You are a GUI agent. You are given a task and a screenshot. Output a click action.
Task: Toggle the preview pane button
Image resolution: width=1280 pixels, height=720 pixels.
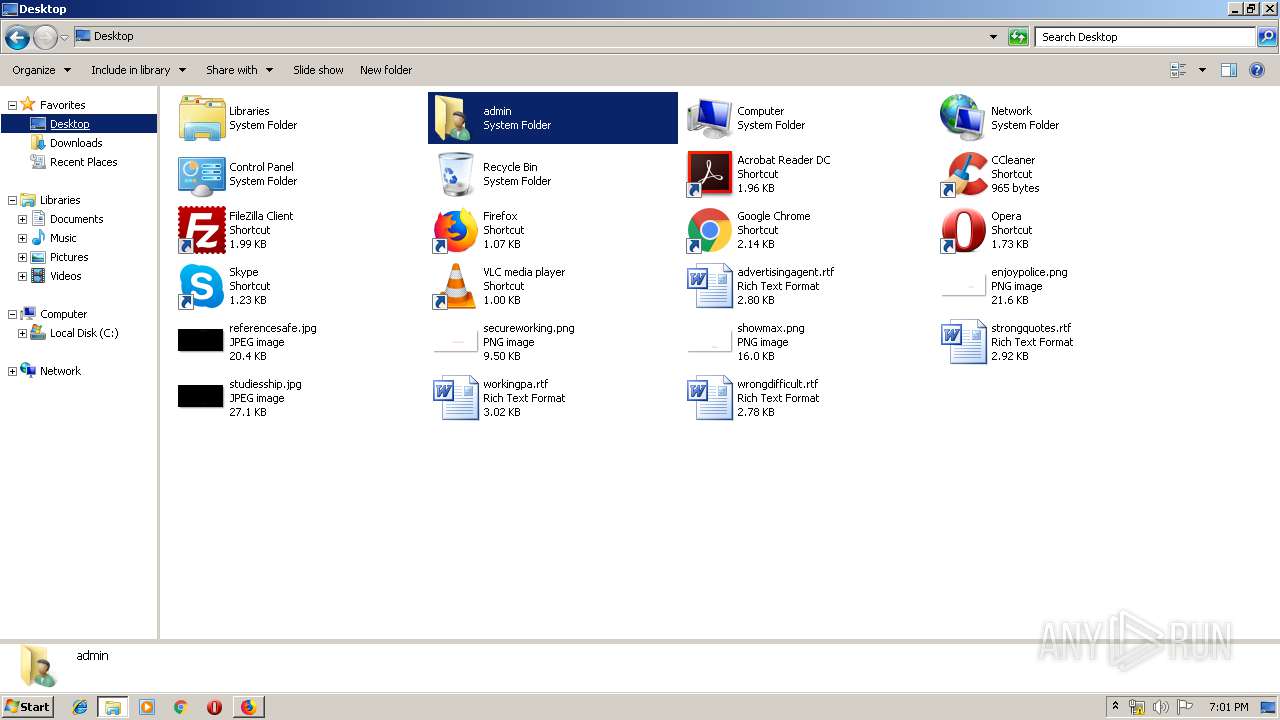tap(1229, 70)
